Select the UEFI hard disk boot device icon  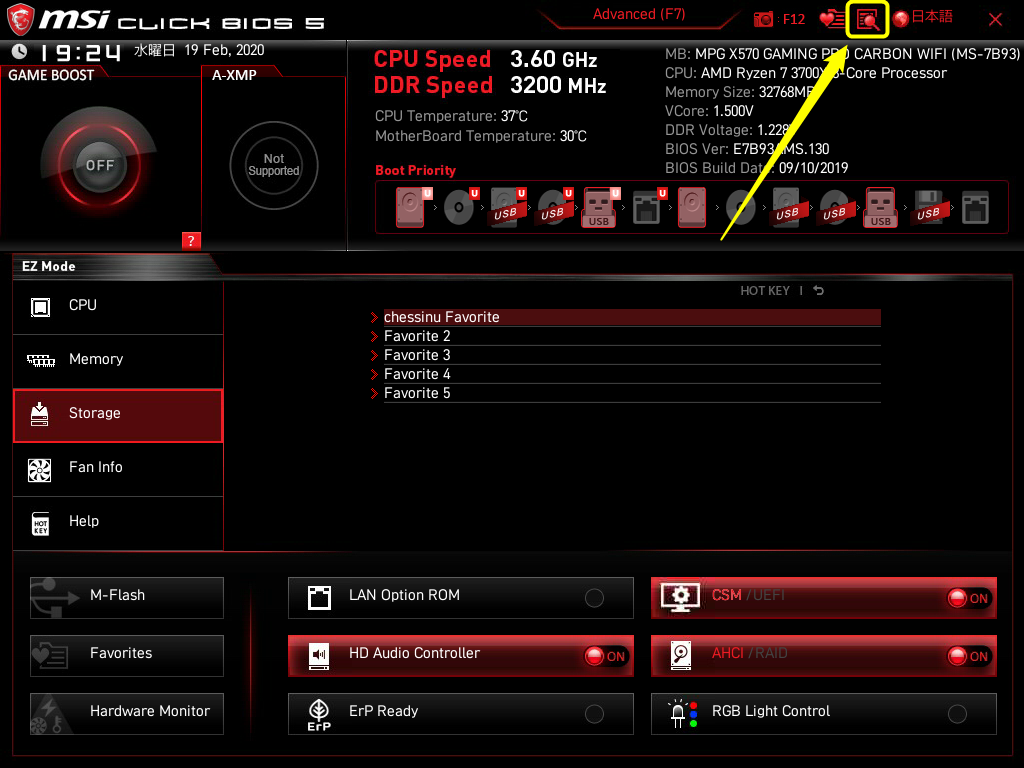coord(411,208)
